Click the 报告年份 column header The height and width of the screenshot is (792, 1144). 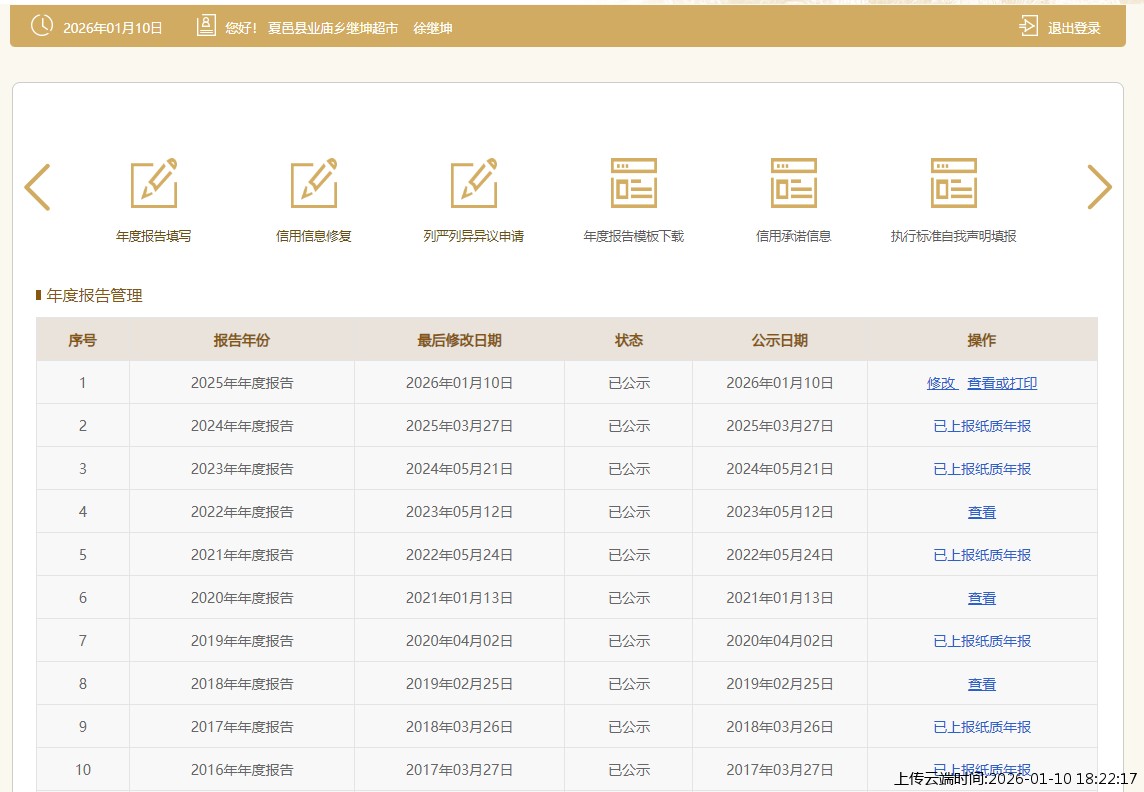(x=241, y=340)
